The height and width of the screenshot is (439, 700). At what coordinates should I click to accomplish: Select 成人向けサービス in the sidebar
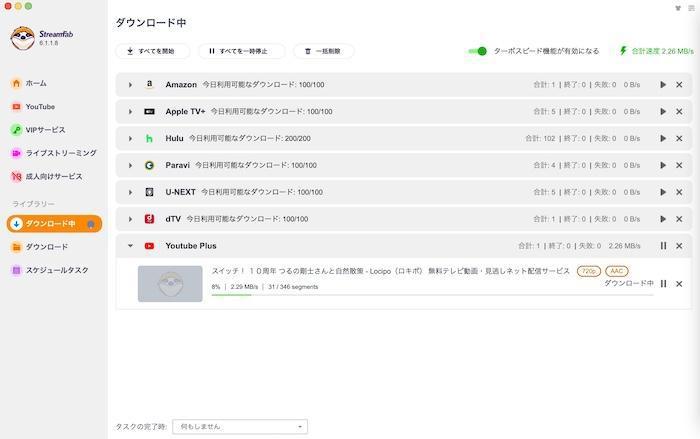pyautogui.click(x=46, y=176)
